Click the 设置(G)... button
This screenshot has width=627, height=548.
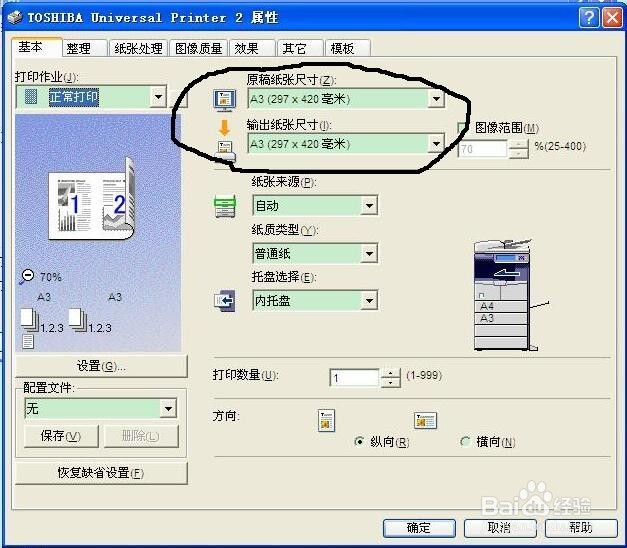(x=101, y=366)
